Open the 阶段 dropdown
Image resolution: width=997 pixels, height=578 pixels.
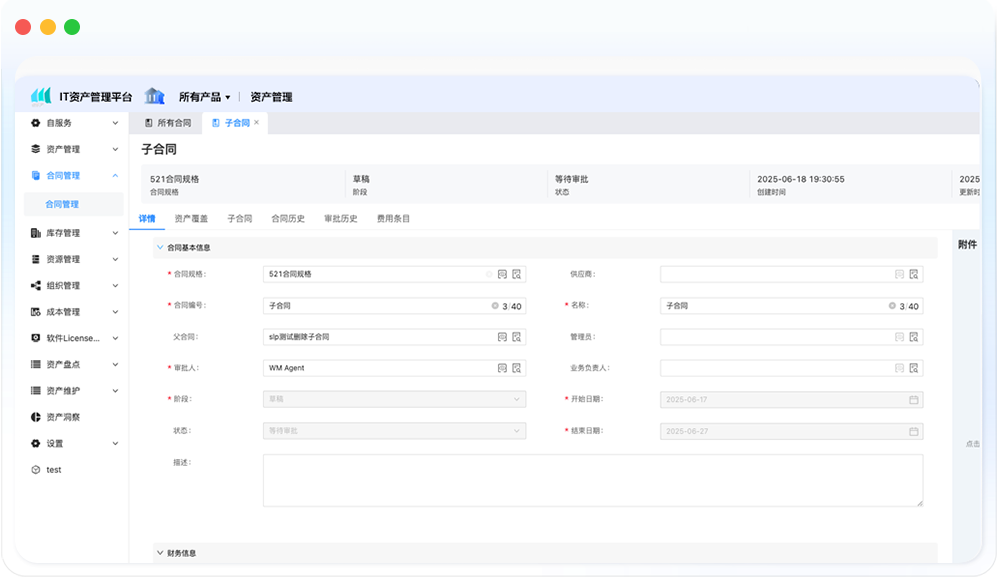[393, 400]
